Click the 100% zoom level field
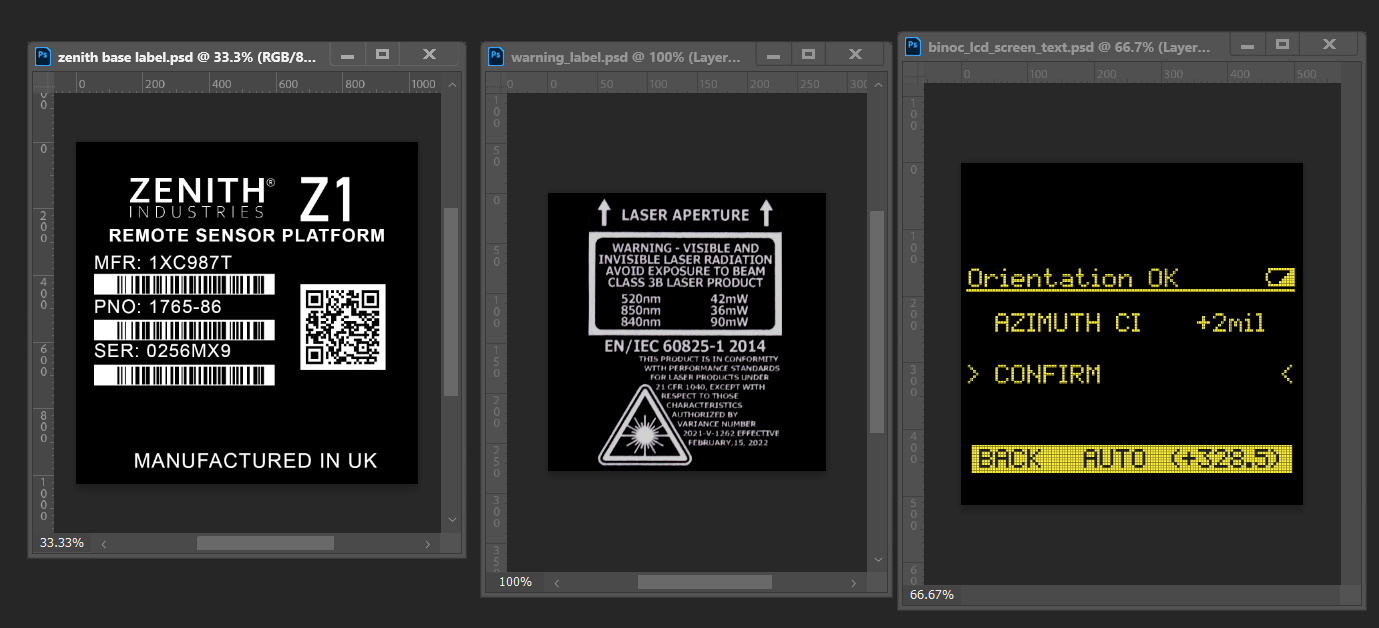1379x628 pixels. coord(515,581)
